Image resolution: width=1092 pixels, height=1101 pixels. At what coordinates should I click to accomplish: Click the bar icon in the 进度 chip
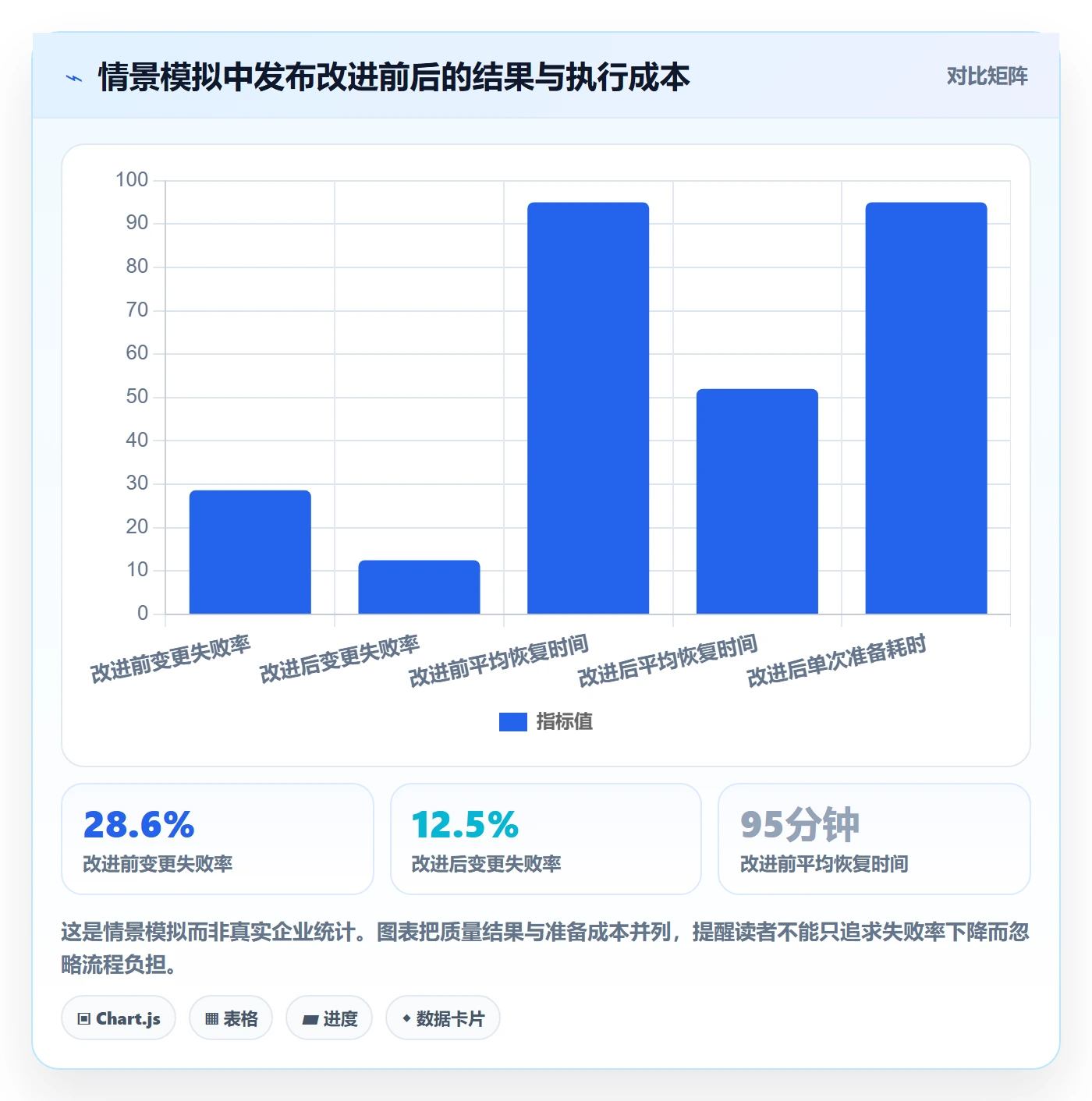coord(310,1019)
